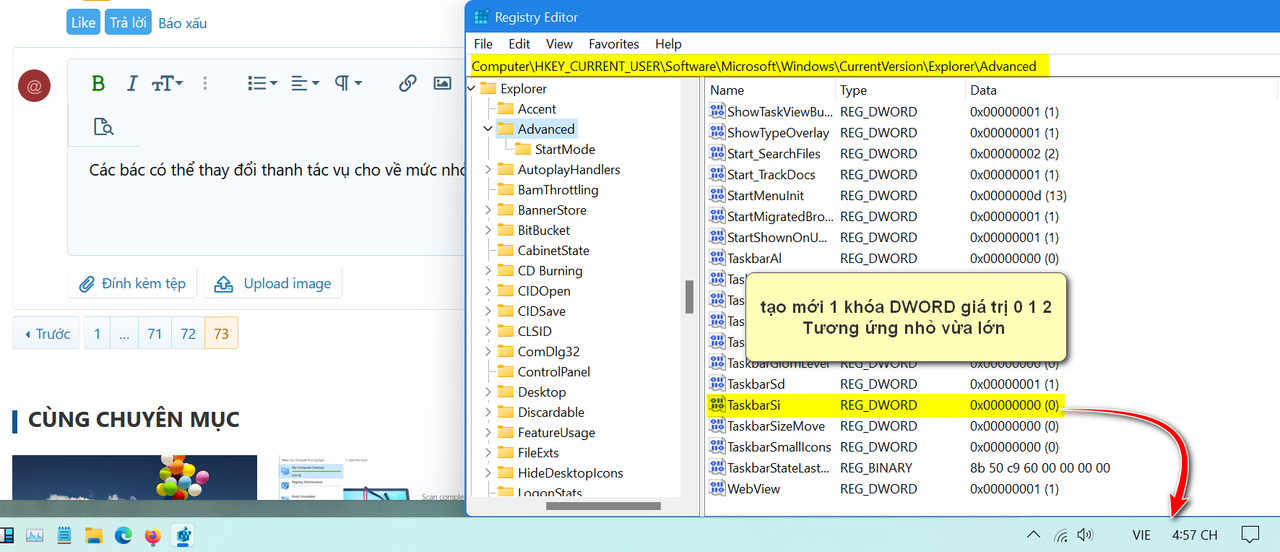Click the WebView value icon
The image size is (1280, 552).
pos(717,489)
